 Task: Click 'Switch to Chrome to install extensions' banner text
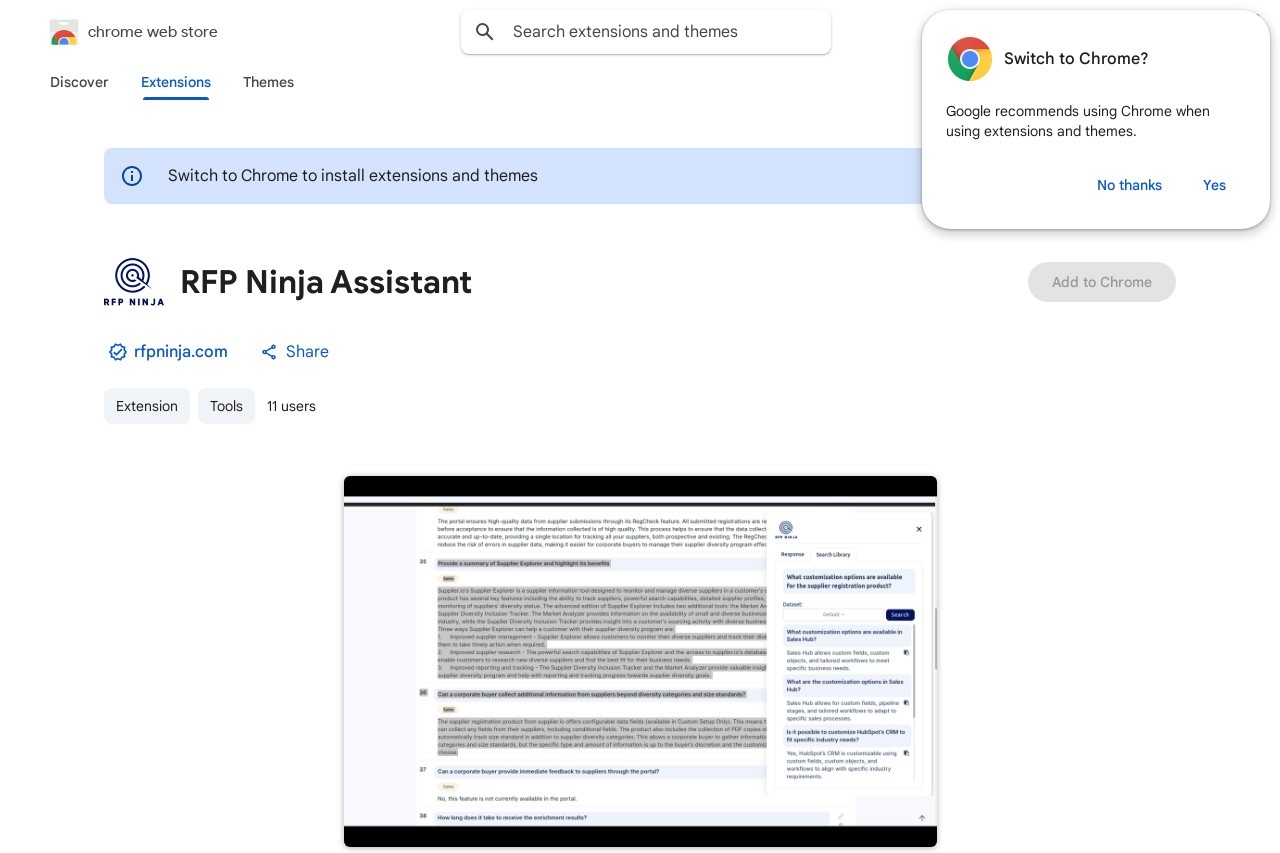[x=353, y=176]
